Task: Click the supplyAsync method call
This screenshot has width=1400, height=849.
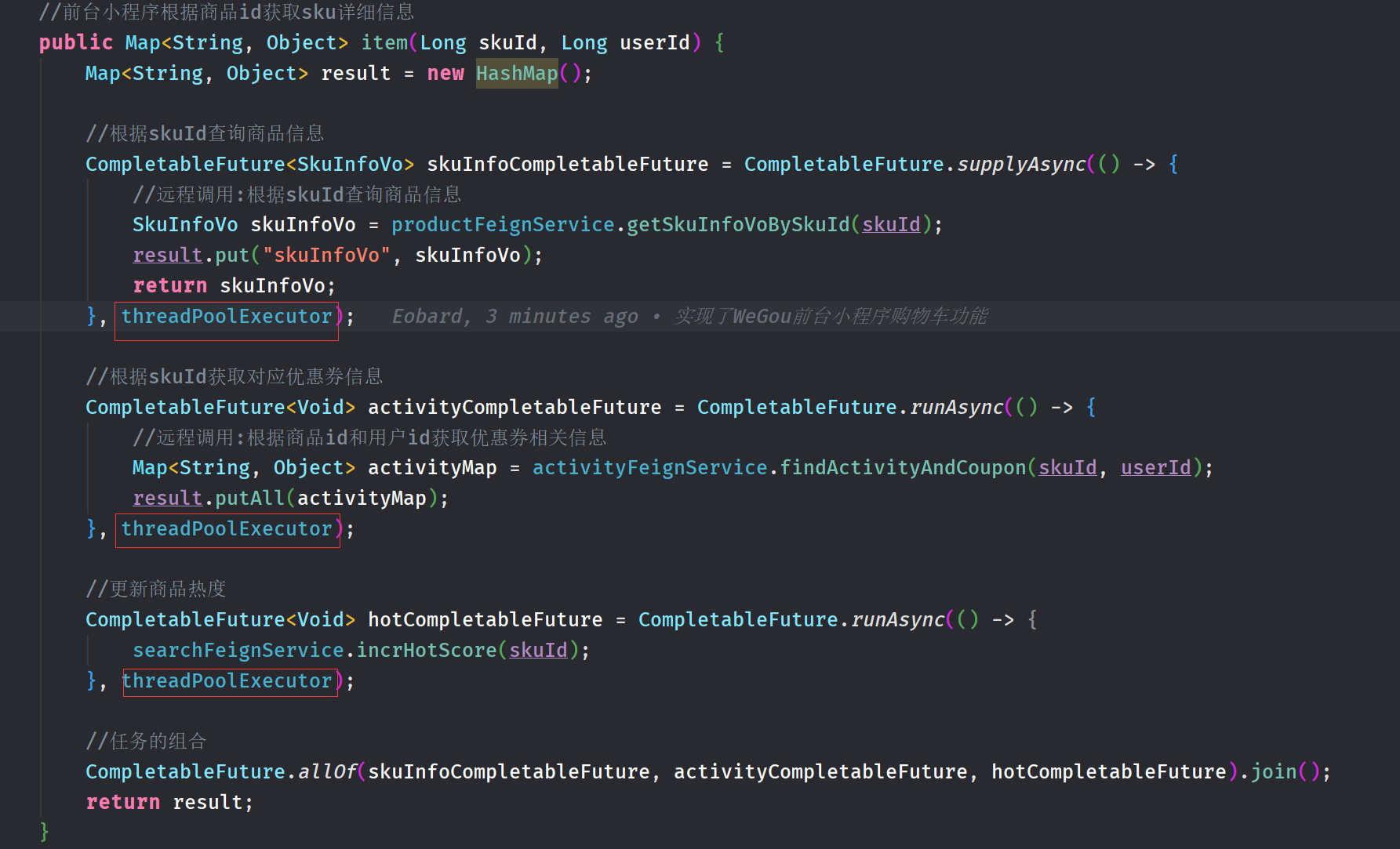Action: [1021, 165]
